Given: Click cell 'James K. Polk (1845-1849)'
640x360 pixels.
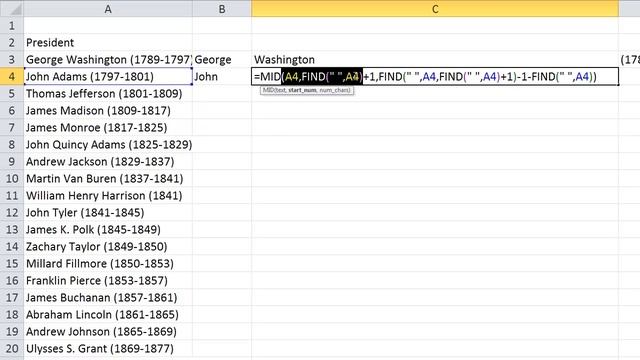Looking at the screenshot, I should [108, 230].
